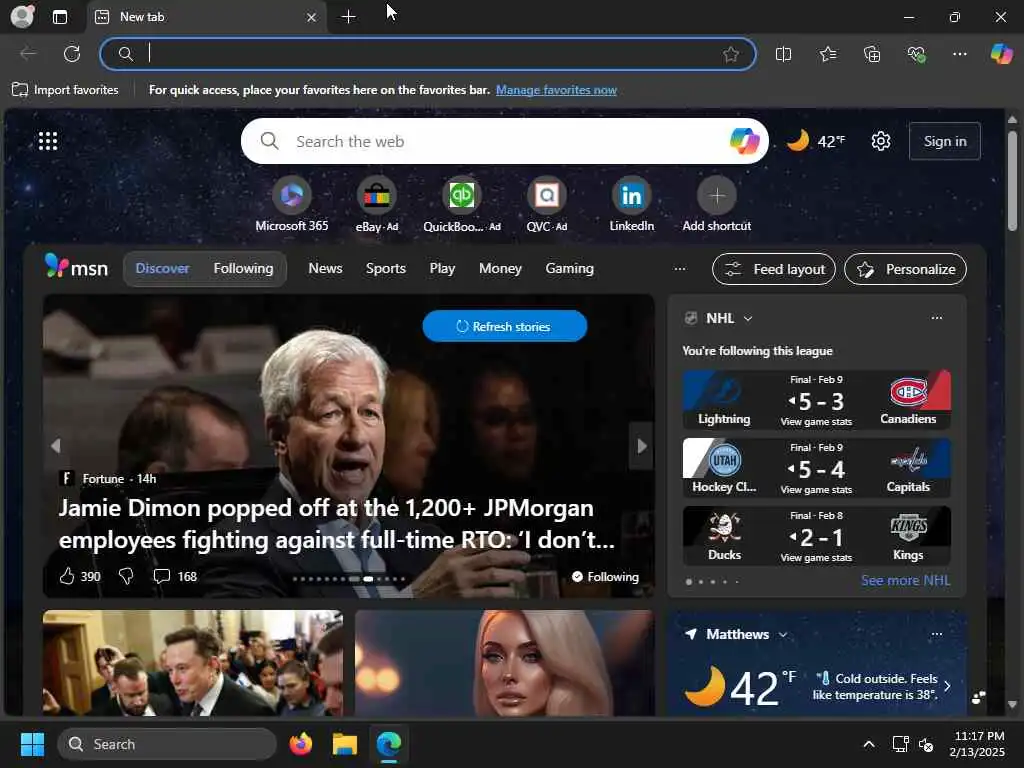View Ducks vs Kings game stats
Viewport: 1024px width, 768px height.
(816, 558)
